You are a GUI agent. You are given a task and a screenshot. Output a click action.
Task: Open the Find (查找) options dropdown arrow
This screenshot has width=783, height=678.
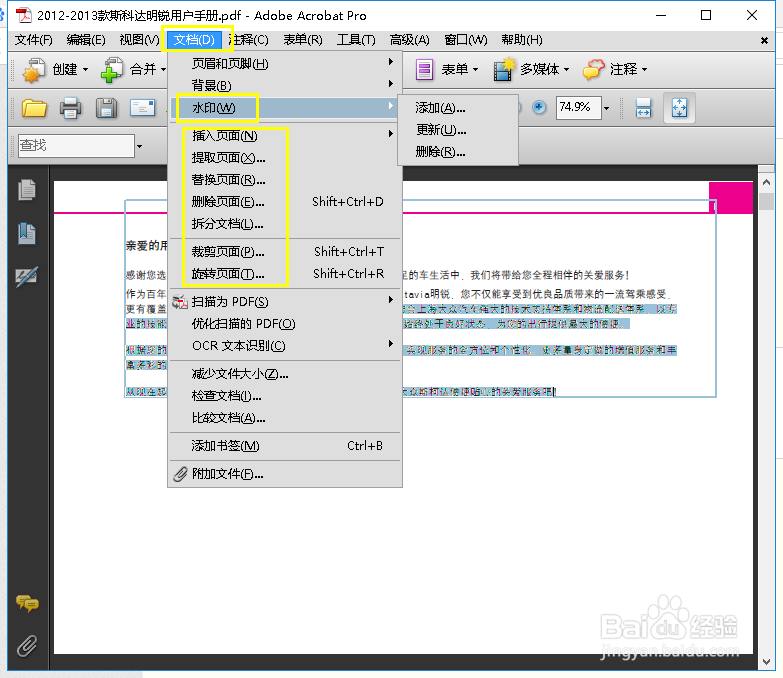coord(139,146)
